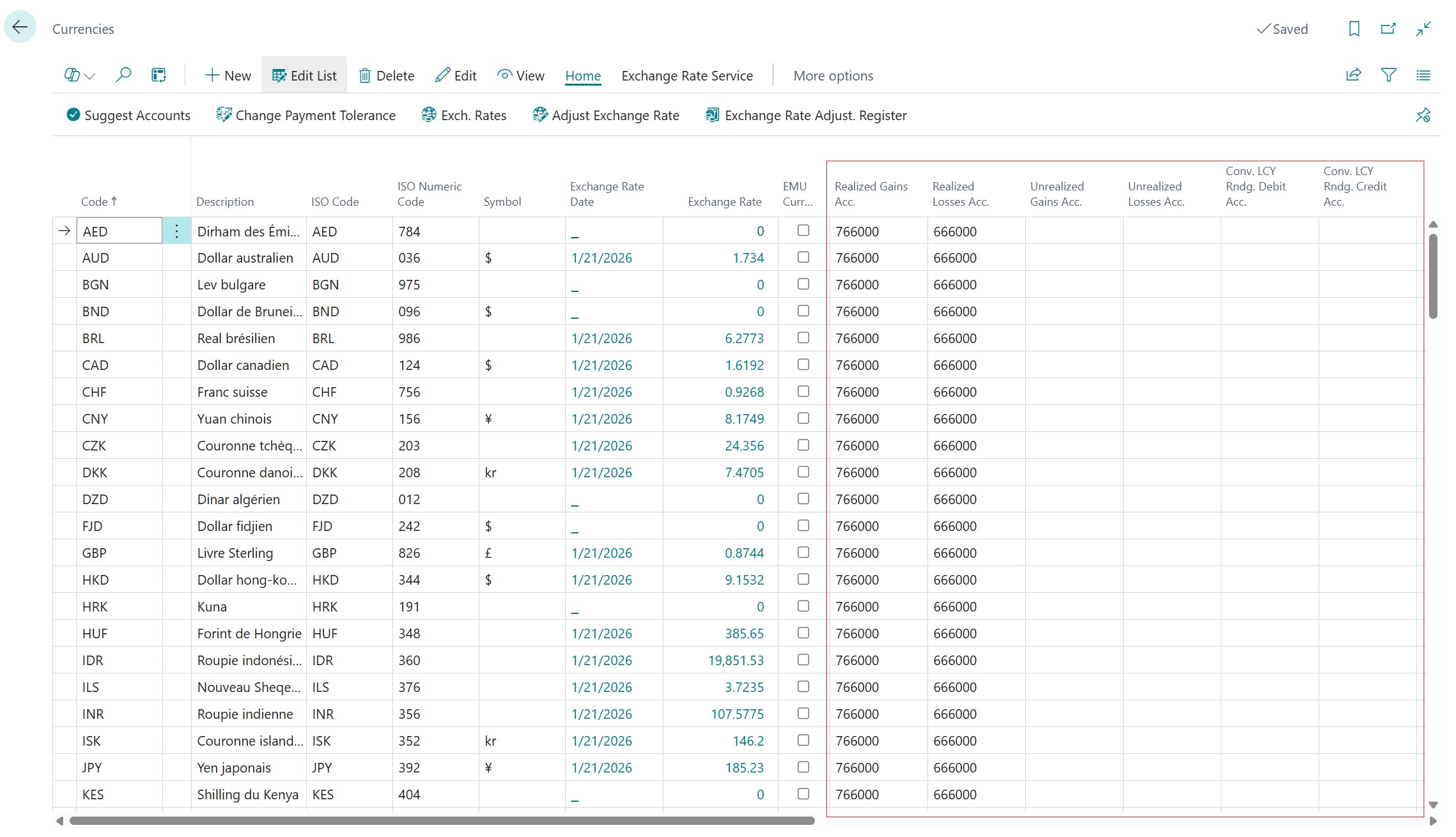The image size is (1456, 837).
Task: Click the Suggest Accounts action
Action: [x=128, y=115]
